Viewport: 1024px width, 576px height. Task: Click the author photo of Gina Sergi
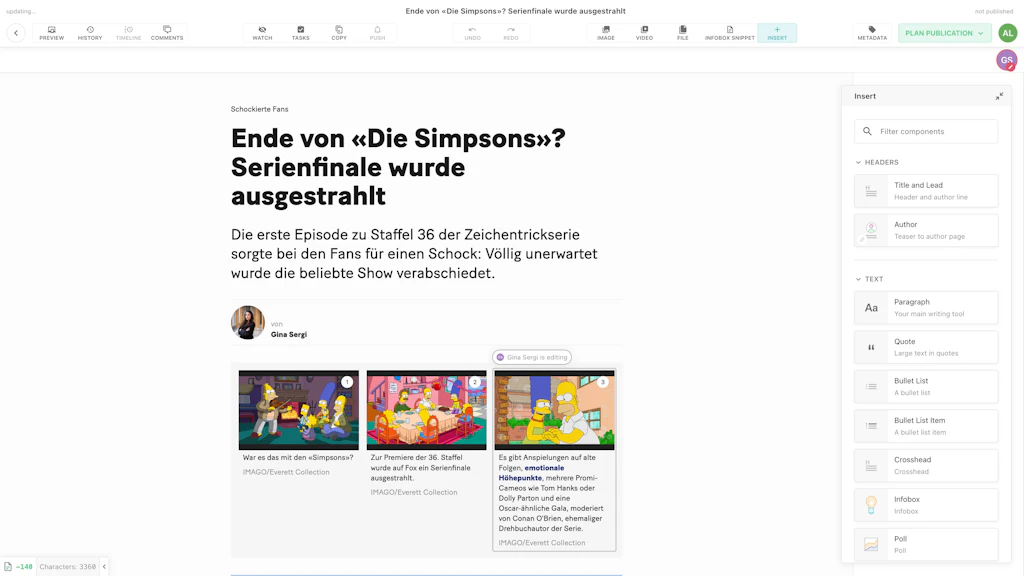pos(248,322)
